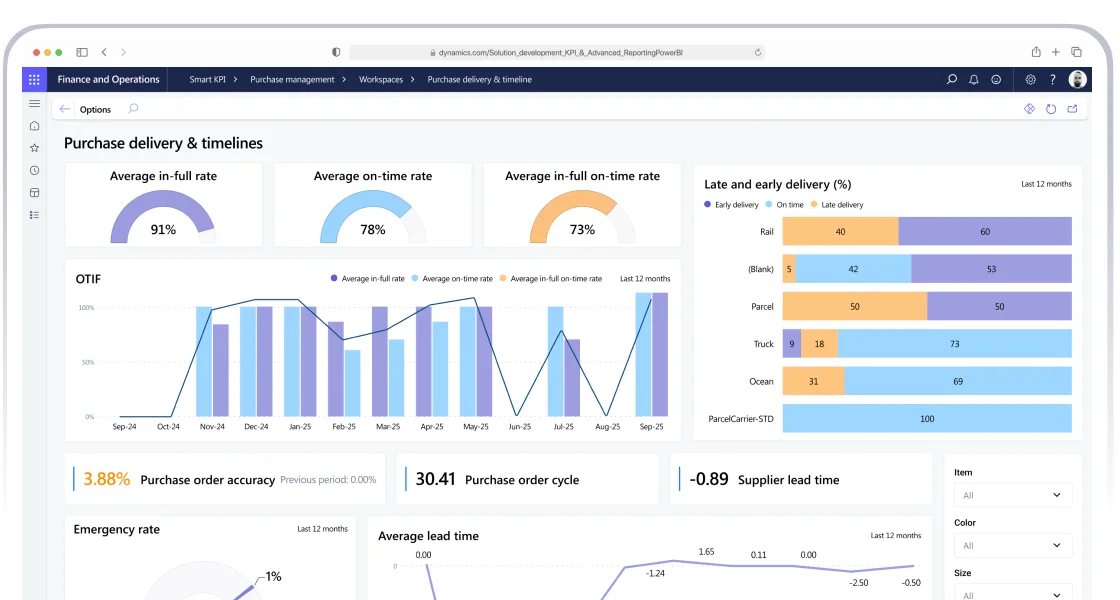Viewport: 1120px width, 600px height.
Task: Open the feedback smiley icon
Action: point(996,80)
